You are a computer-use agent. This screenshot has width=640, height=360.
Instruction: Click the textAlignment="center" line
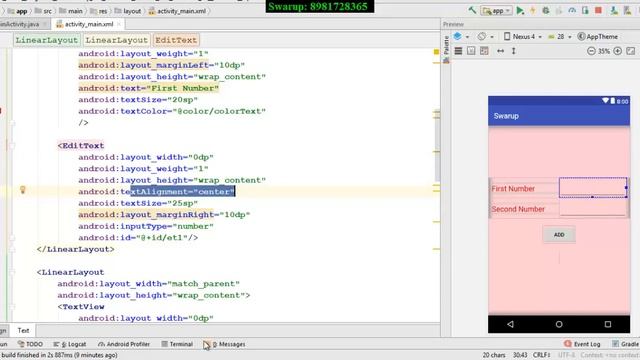(157, 191)
